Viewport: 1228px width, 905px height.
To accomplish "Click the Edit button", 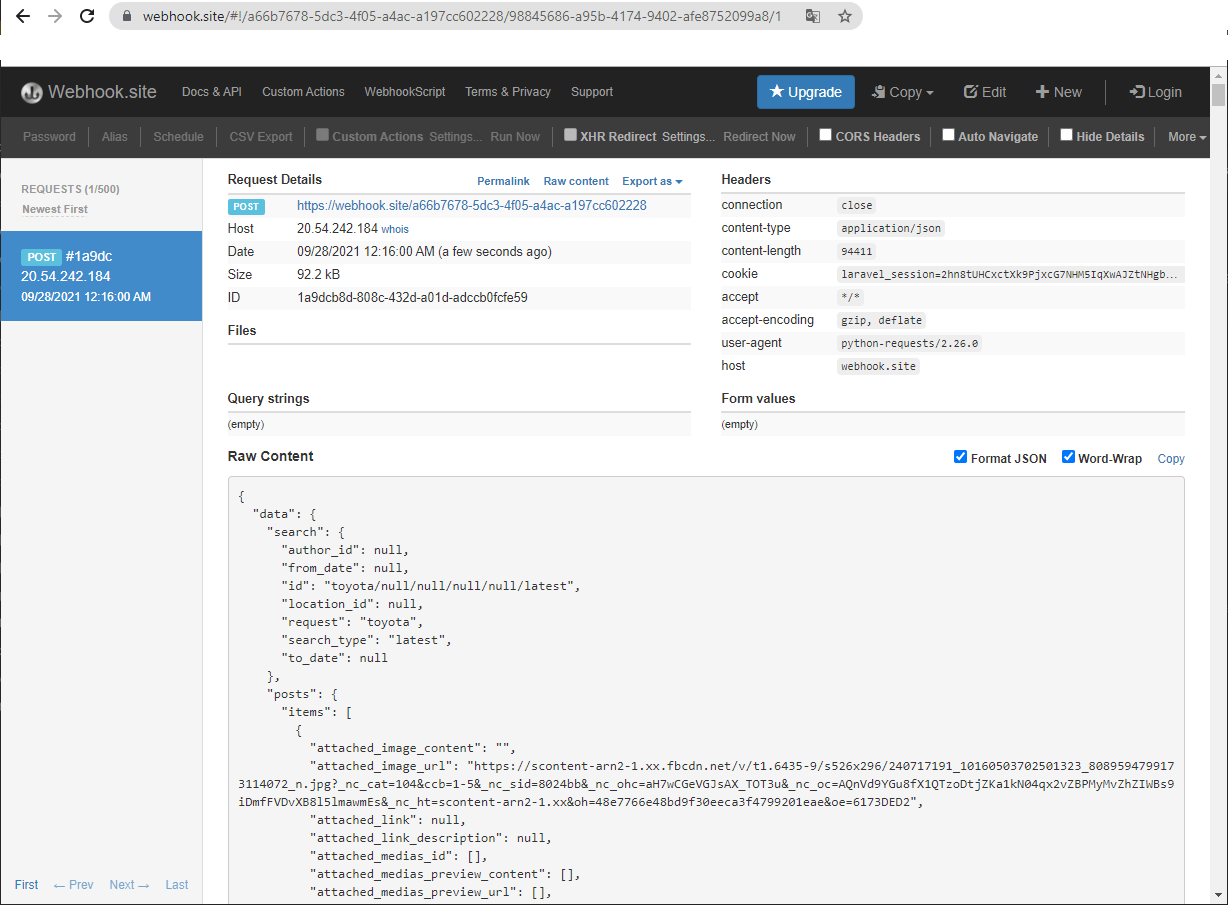I will (985, 92).
